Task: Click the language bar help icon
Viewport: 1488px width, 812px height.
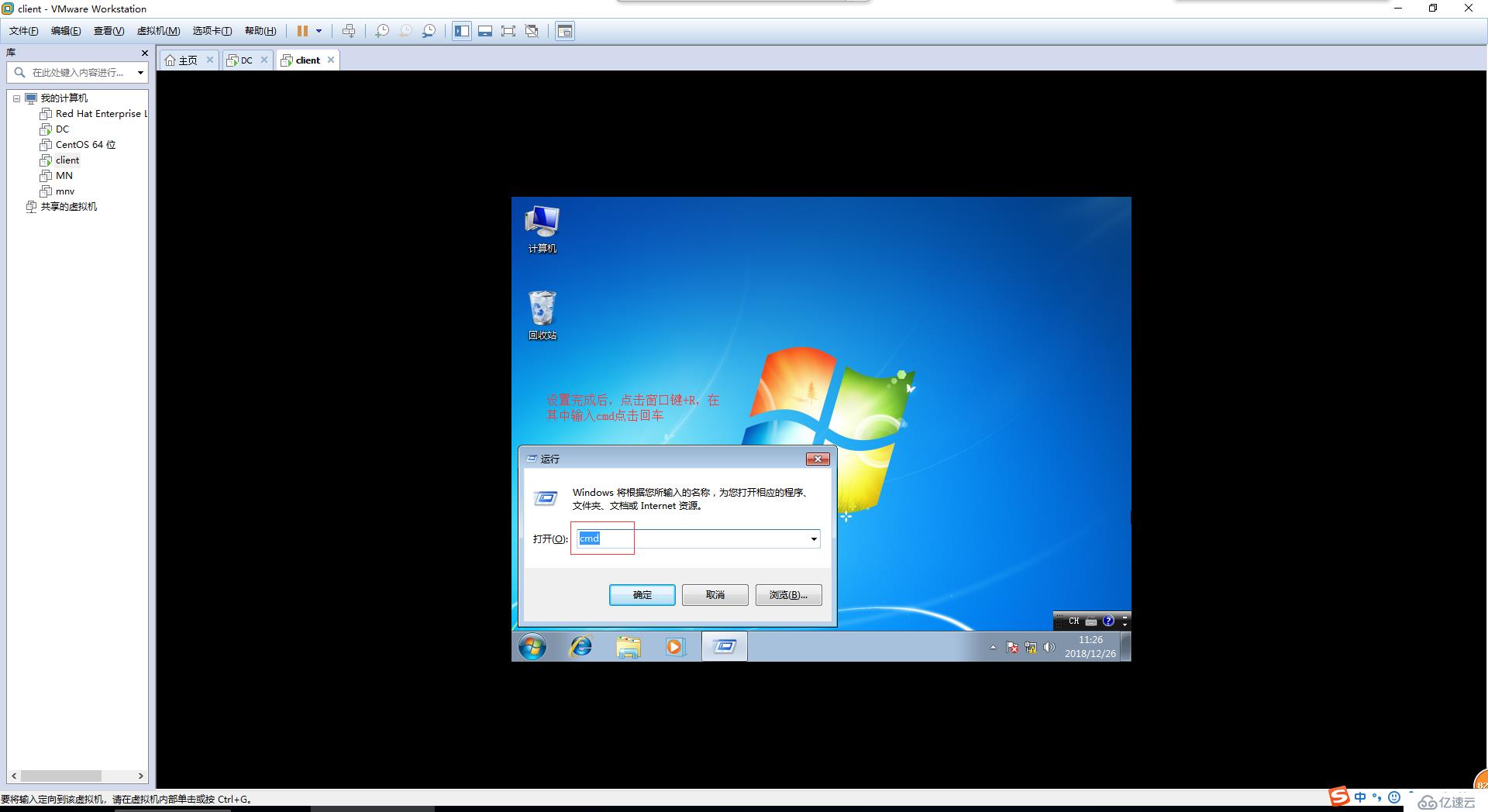Action: pyautogui.click(x=1108, y=621)
